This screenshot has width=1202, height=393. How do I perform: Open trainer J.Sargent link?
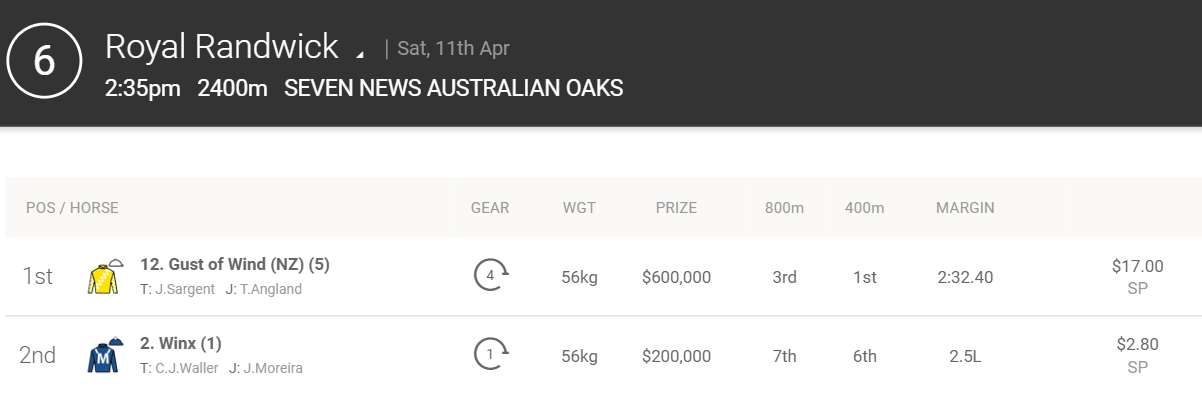(180, 289)
